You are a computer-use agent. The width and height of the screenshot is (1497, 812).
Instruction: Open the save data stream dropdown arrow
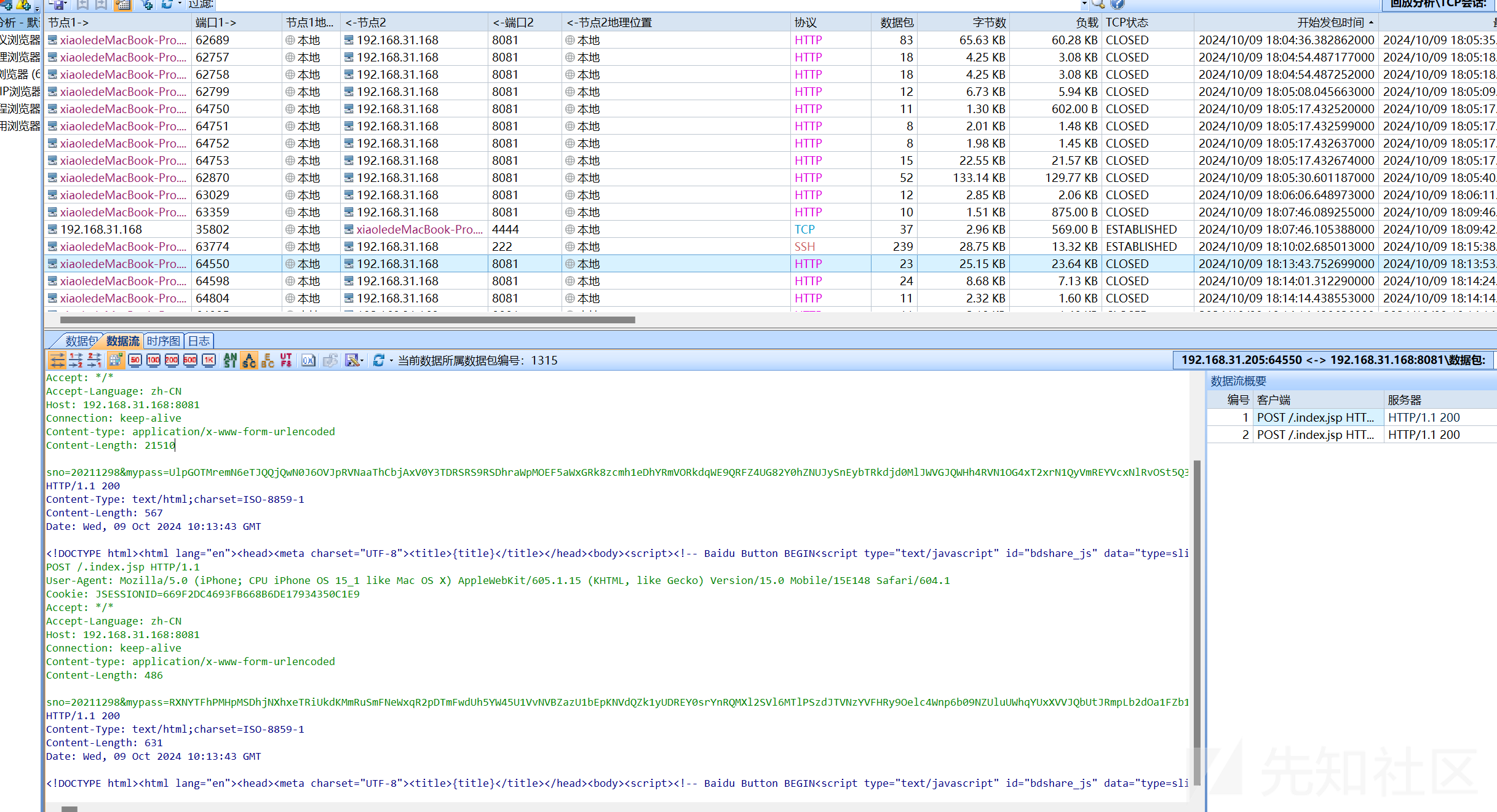coord(362,361)
